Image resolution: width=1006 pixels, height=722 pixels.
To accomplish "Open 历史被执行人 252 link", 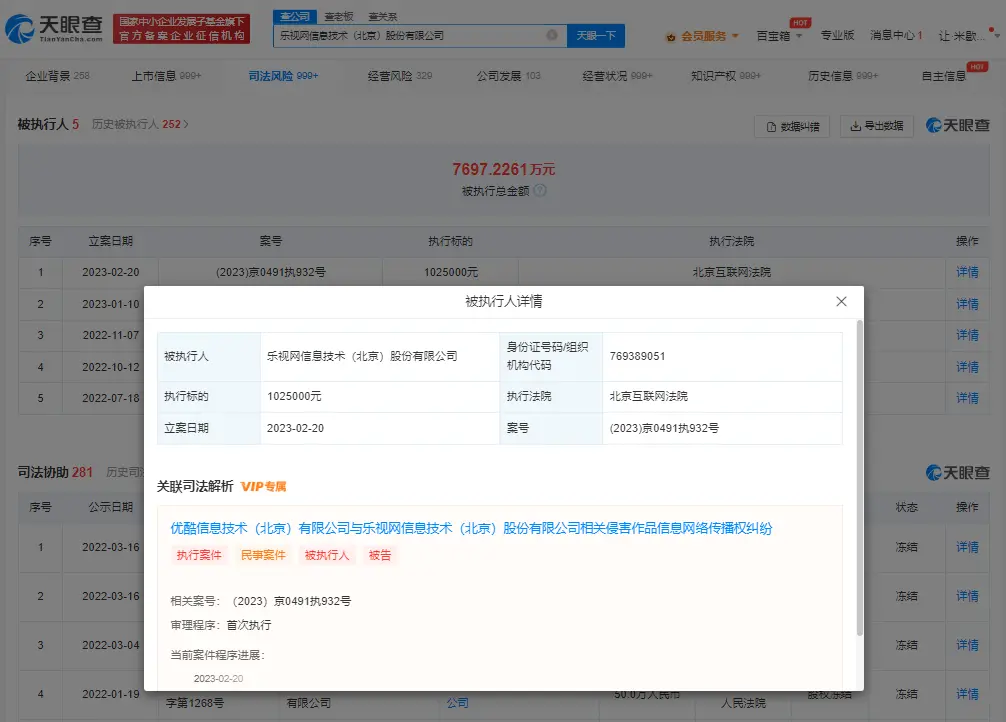I will point(140,124).
